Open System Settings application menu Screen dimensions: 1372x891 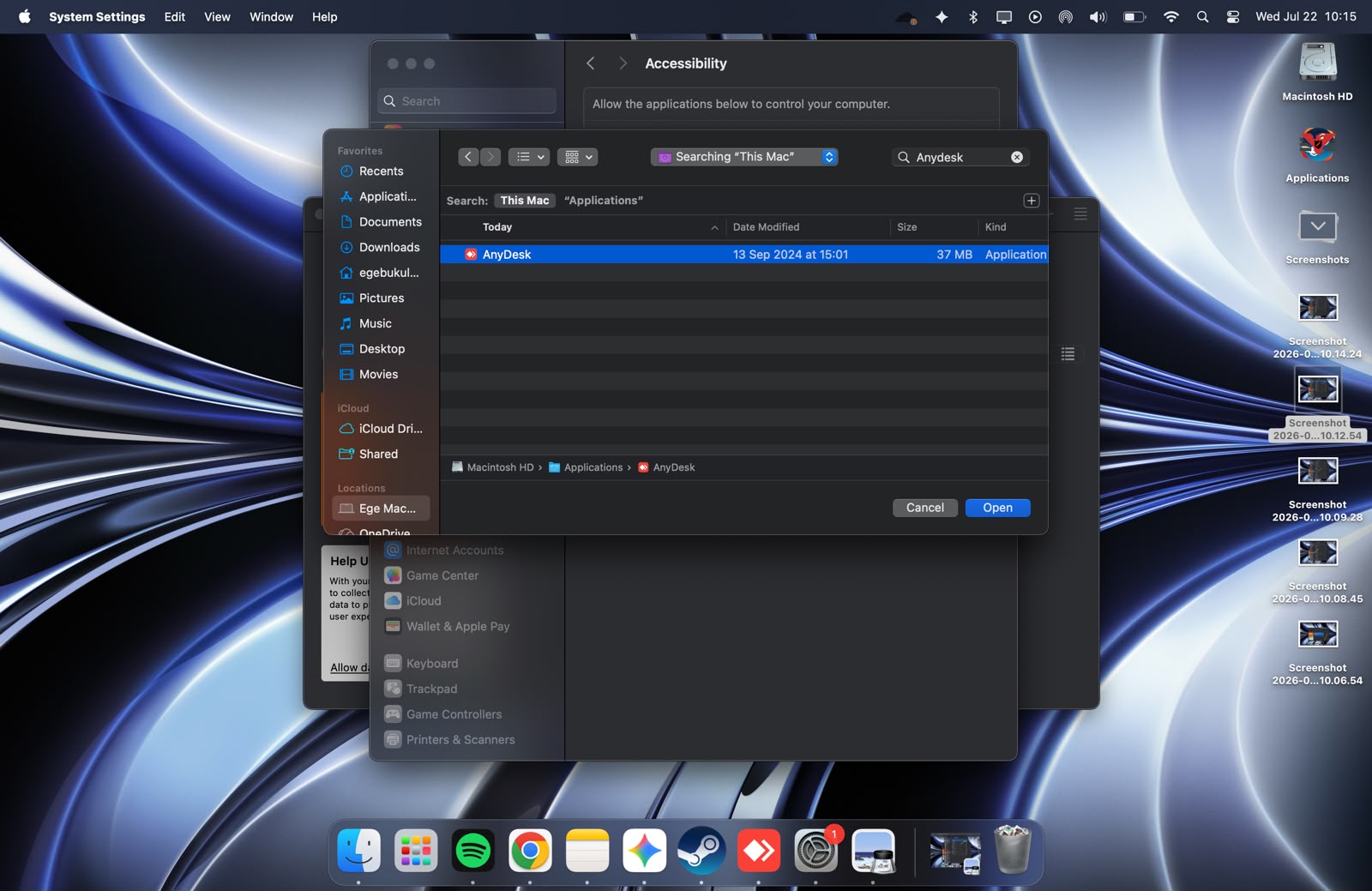click(x=97, y=16)
